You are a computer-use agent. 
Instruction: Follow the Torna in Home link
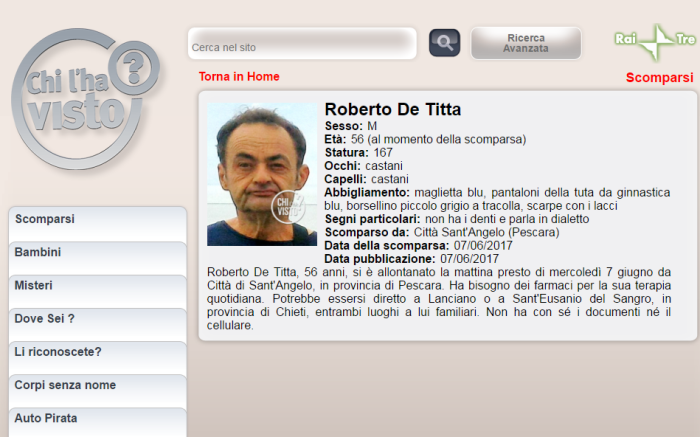tap(239, 77)
